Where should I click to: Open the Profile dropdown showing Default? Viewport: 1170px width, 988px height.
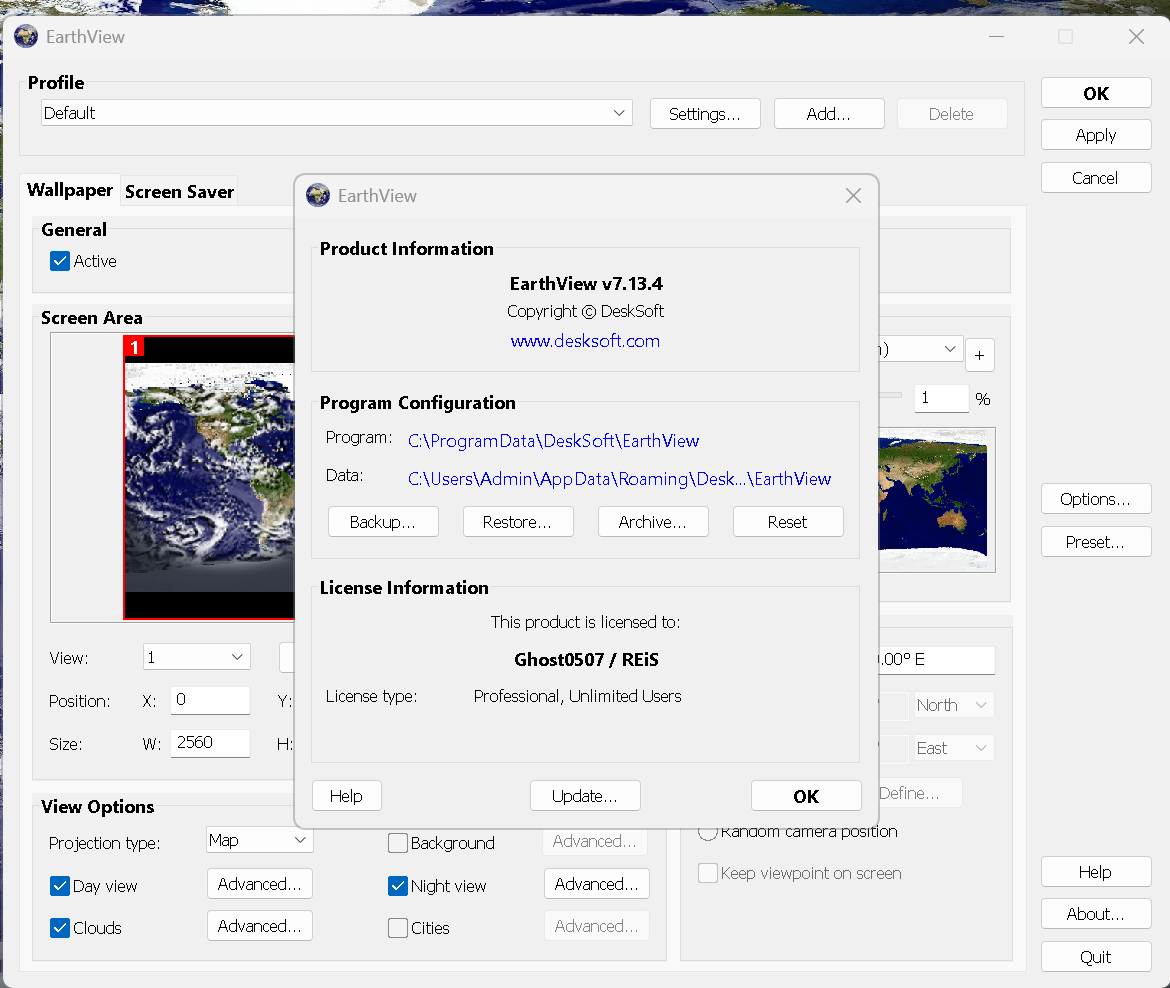click(337, 113)
